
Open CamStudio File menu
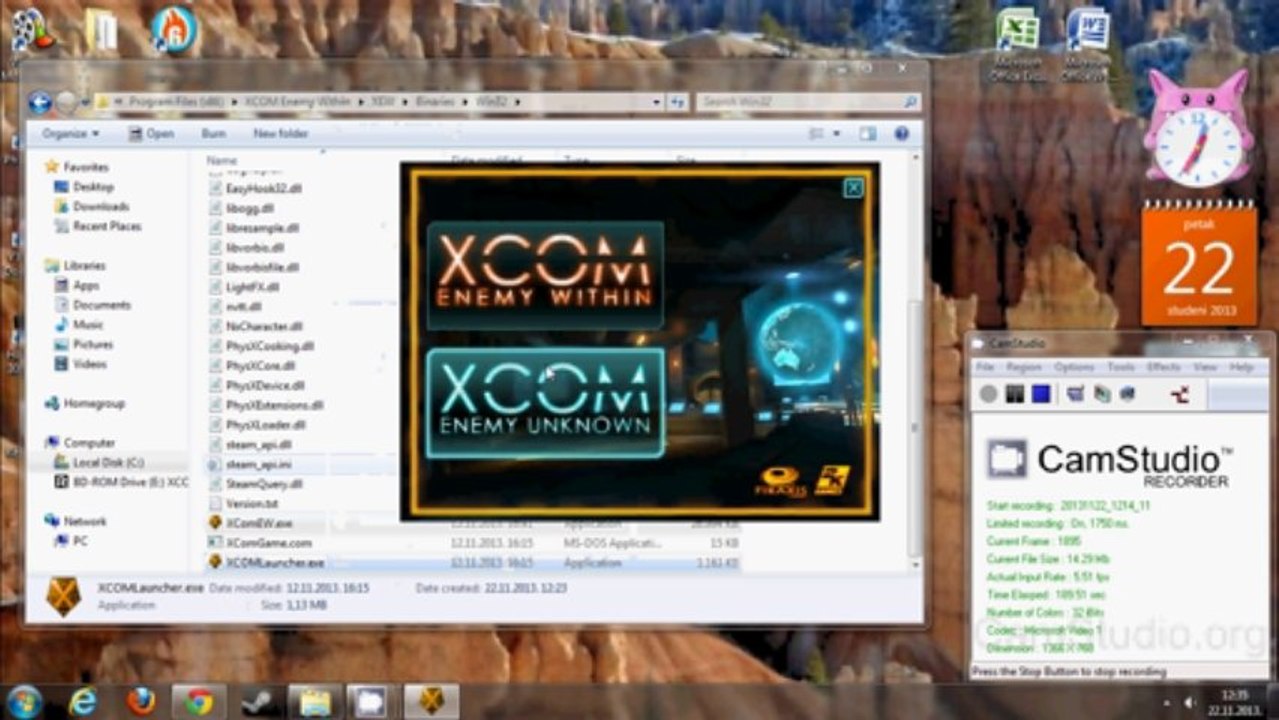985,367
